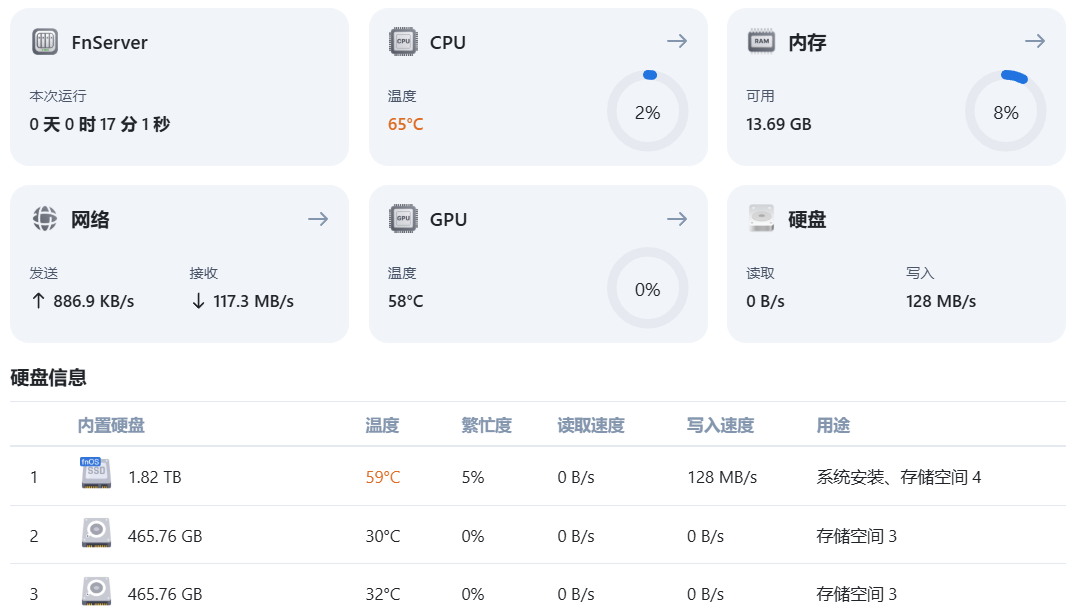Click the memory 8% usage ring

pos(1006,112)
